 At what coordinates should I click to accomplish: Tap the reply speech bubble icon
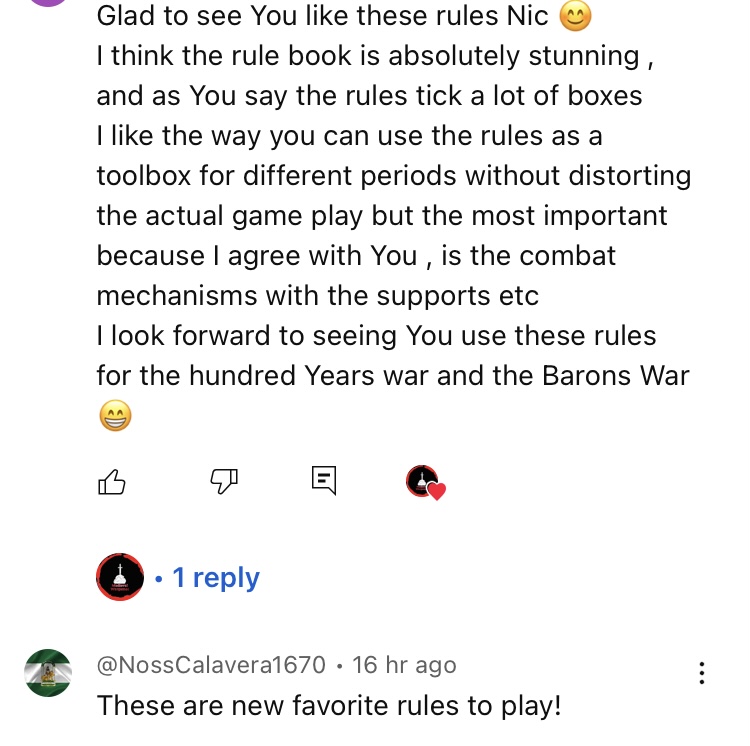pyautogui.click(x=324, y=481)
